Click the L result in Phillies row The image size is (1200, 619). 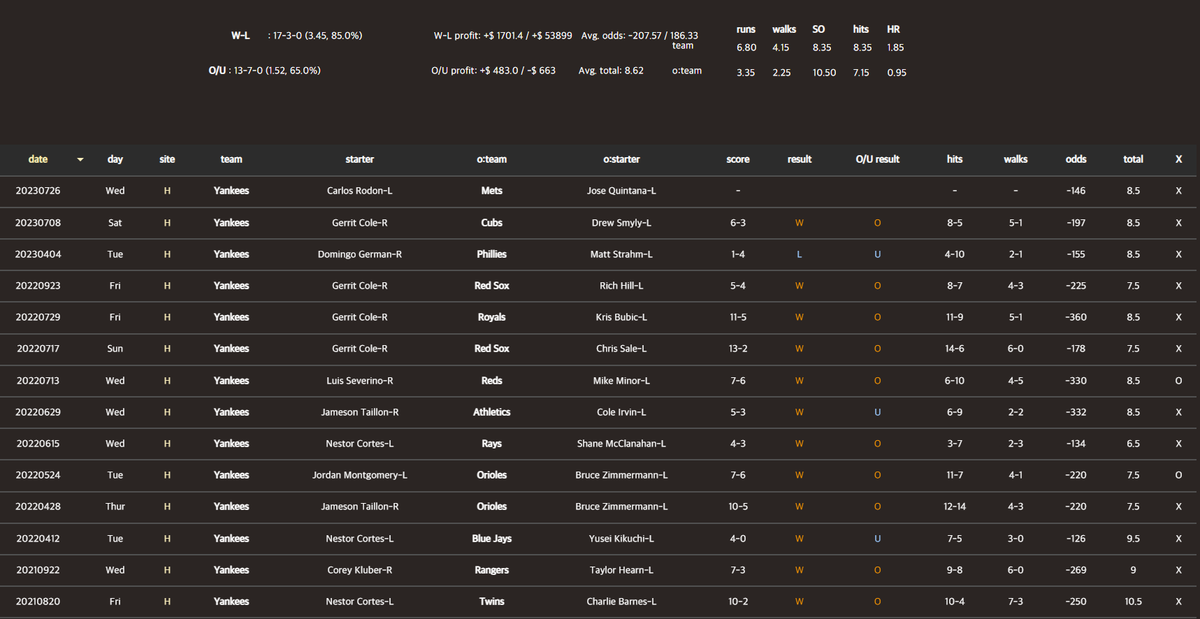tap(799, 254)
